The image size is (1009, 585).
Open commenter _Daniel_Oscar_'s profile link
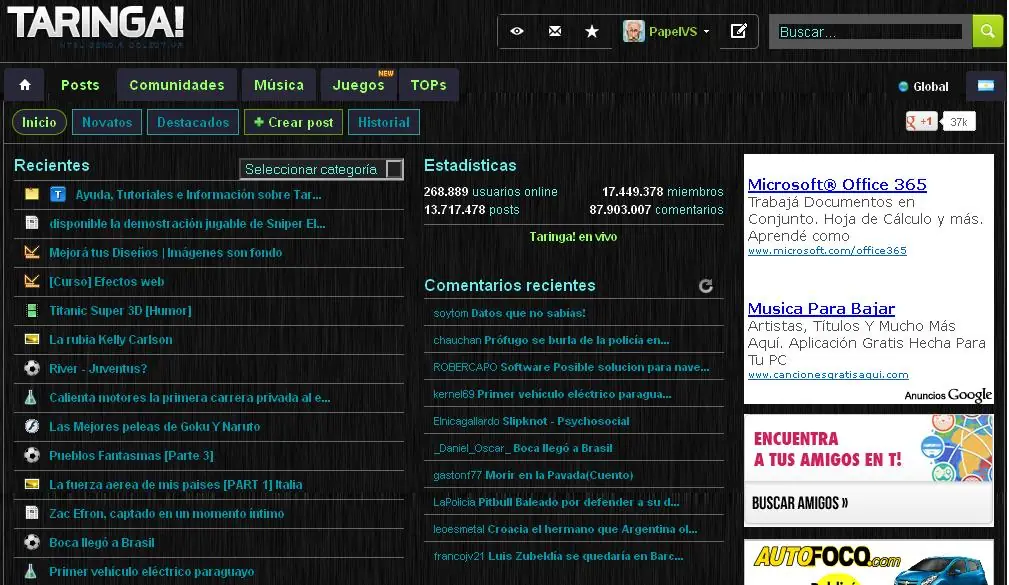[472, 448]
